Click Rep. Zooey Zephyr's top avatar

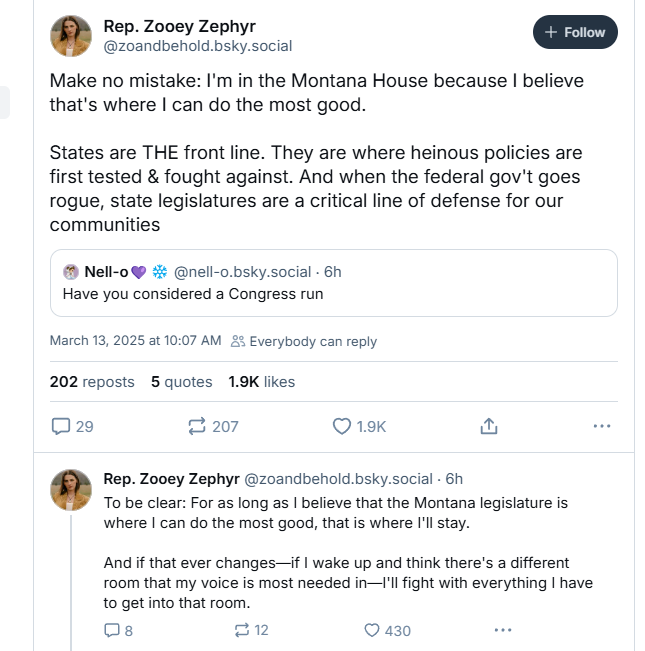coord(71,36)
